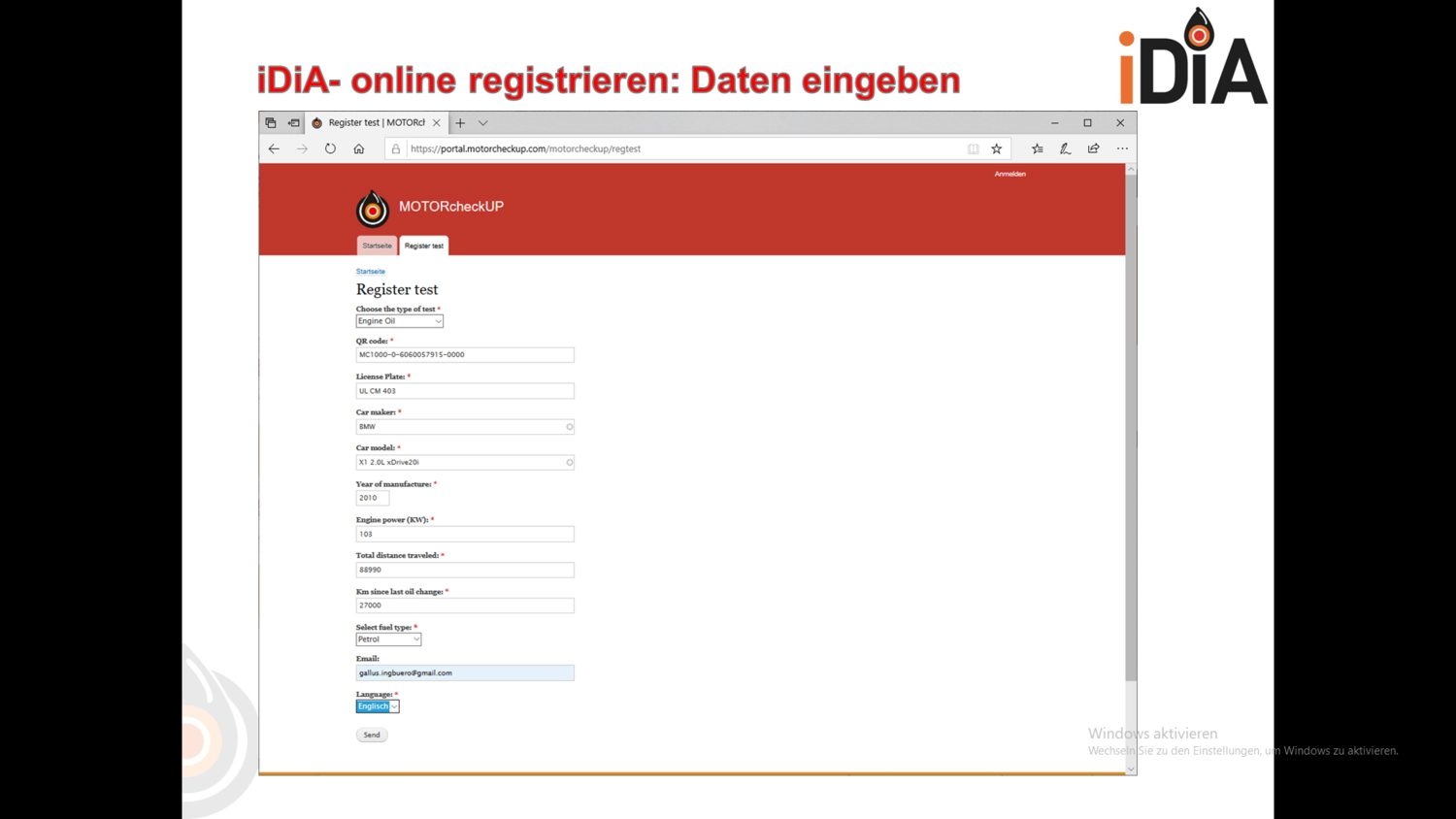The image size is (1456, 819).
Task: Go to browser home icon
Action: tap(359, 148)
